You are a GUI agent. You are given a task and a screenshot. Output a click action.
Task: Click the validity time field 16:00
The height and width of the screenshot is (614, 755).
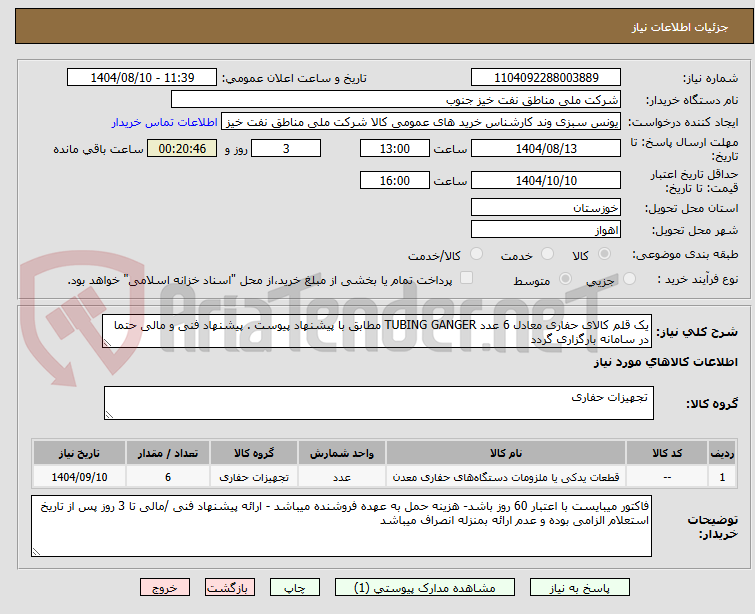[395, 181]
